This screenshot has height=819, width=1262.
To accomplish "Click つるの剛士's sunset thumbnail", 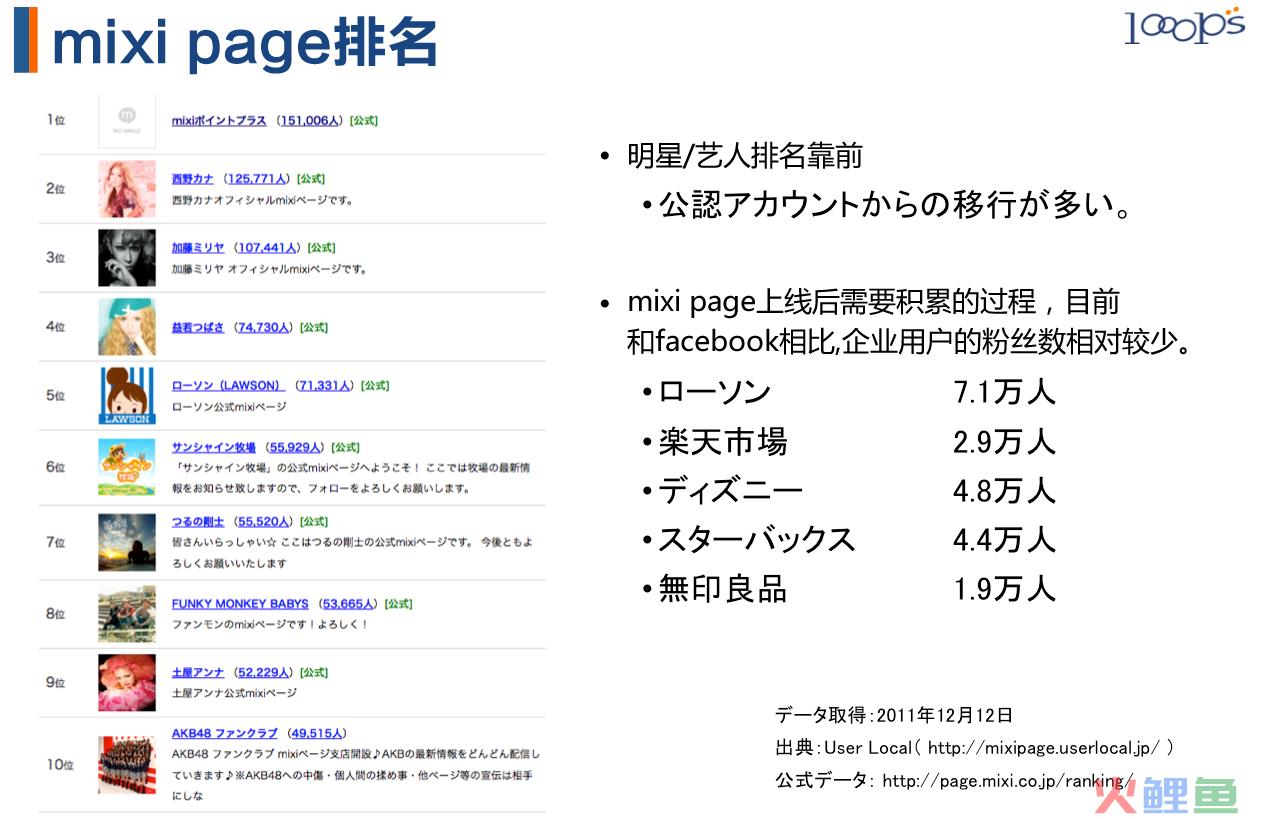I will pos(127,542).
